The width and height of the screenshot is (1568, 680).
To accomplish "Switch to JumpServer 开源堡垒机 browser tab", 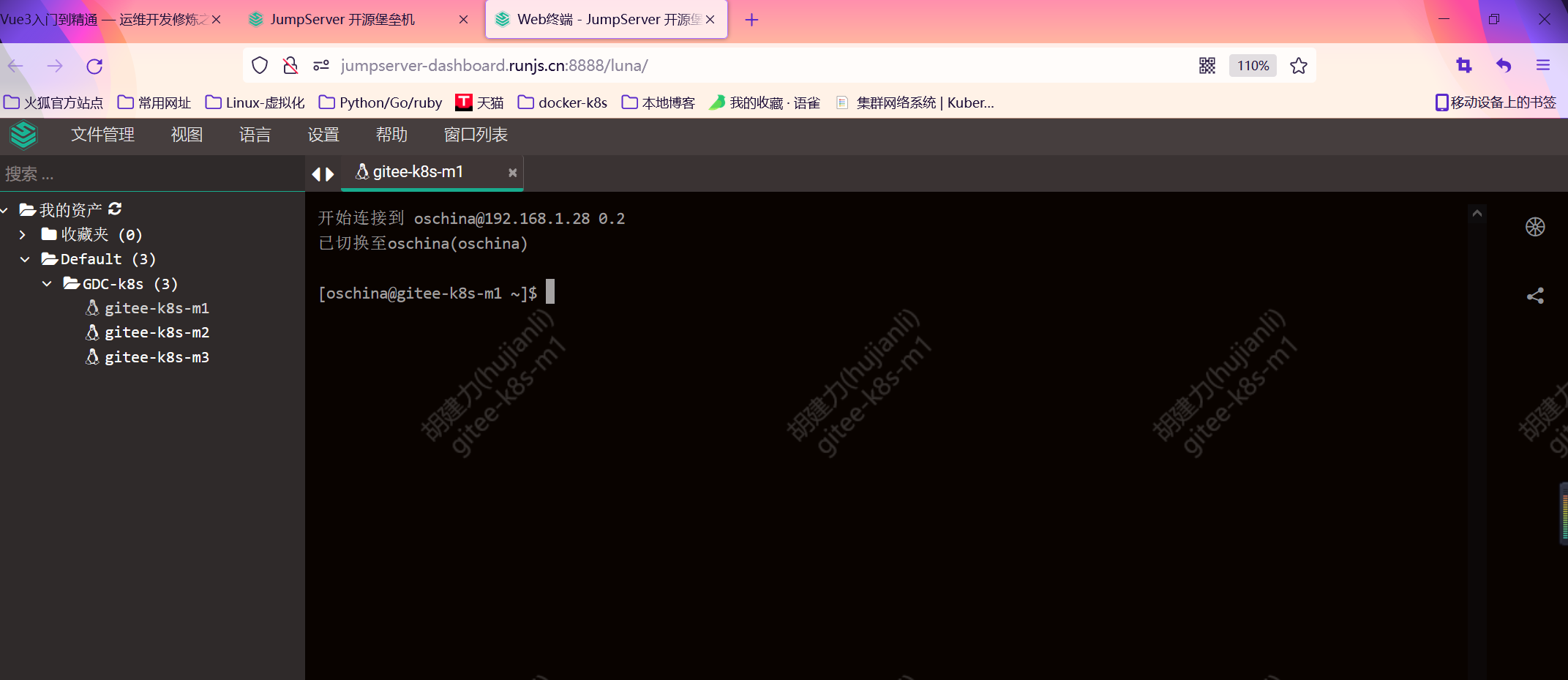I will [342, 20].
